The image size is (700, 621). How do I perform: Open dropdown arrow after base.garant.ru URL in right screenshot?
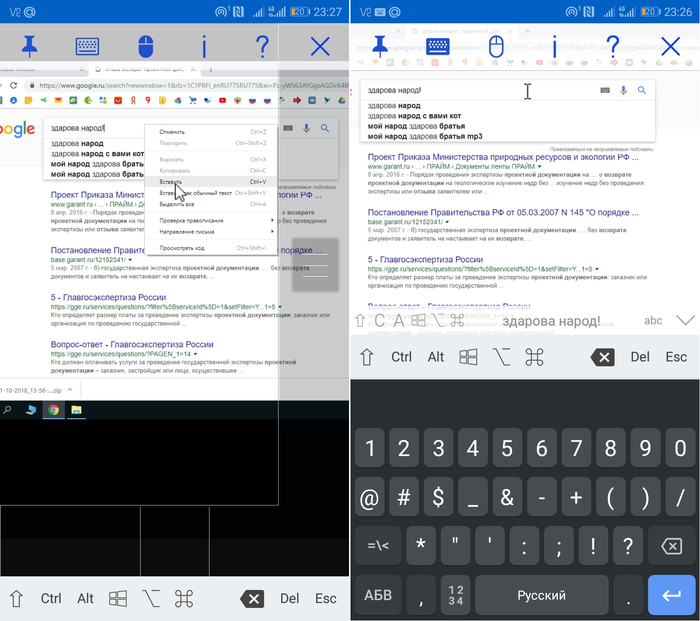click(x=447, y=222)
